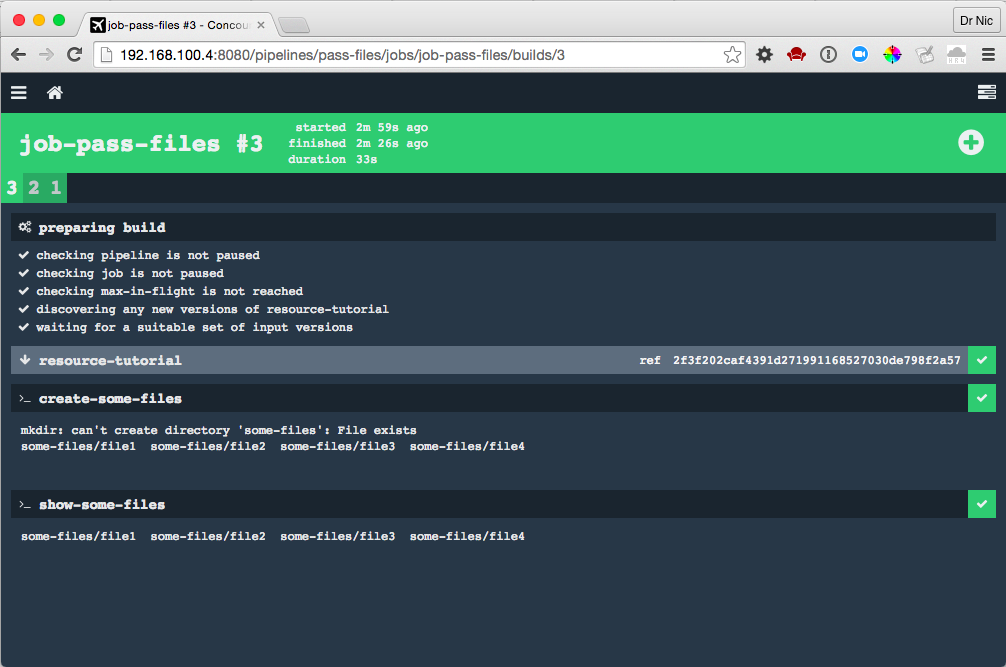Click terminal prompt icon of show-some-files
This screenshot has width=1006, height=667.
click(25, 505)
